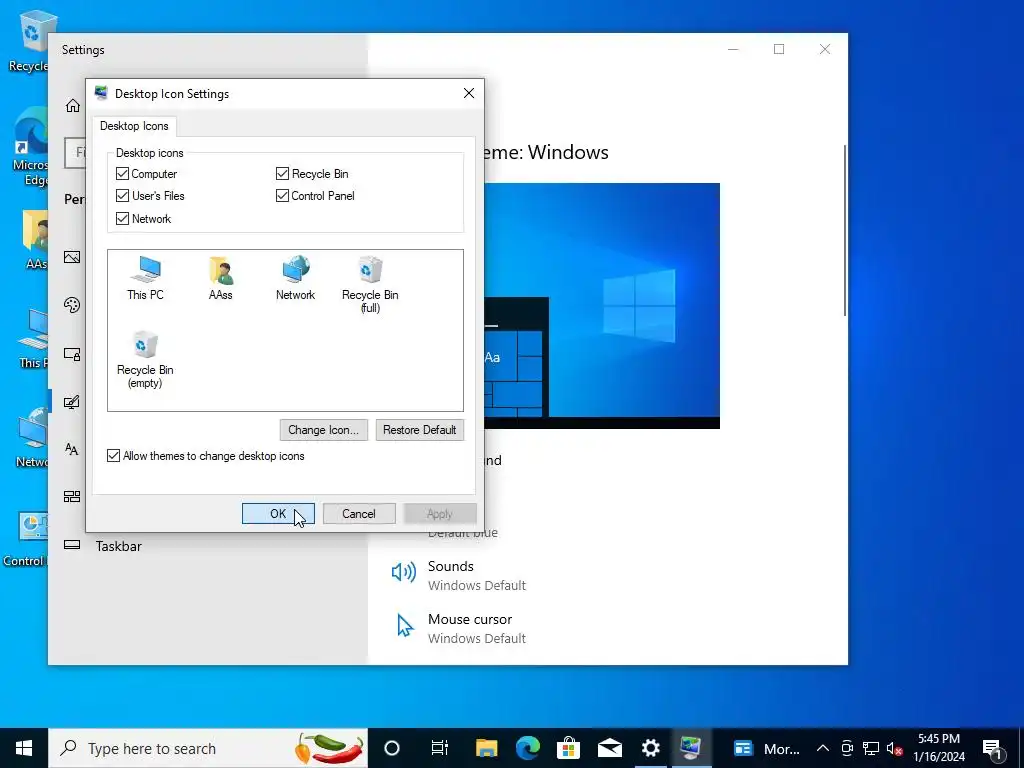
Task: Show hidden icons tray chevron
Action: 823,748
